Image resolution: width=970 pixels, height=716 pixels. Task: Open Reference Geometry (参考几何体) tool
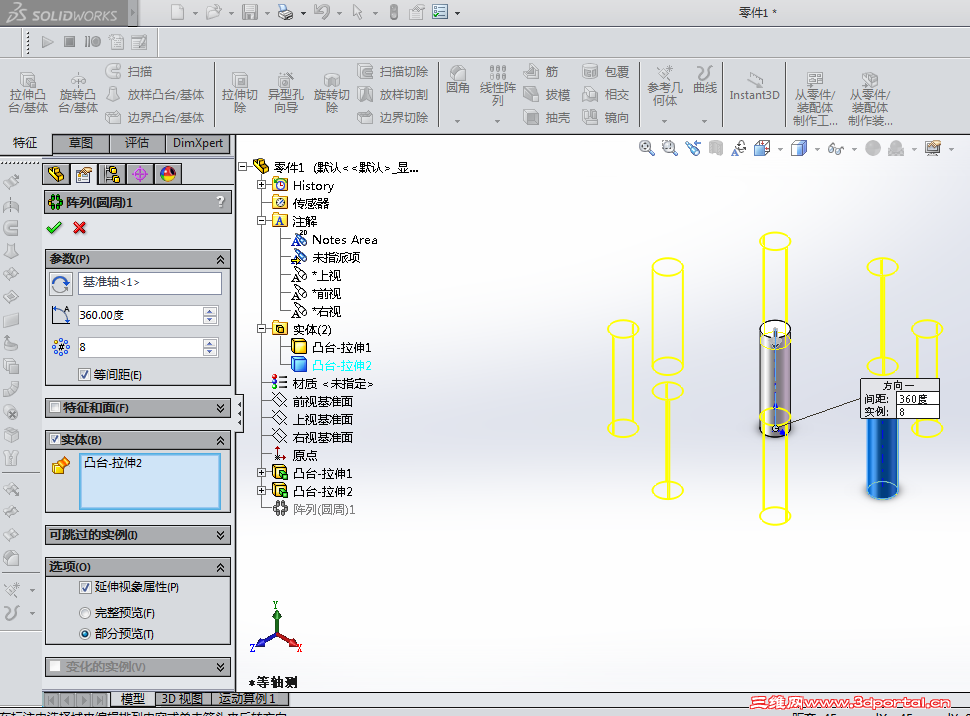click(665, 87)
